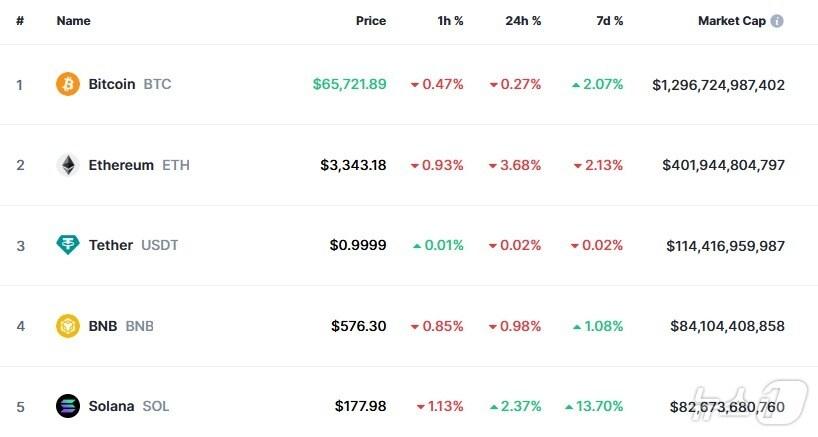The width and height of the screenshot is (818, 437).
Task: Sort by the 24h % column header
Action: pos(523,21)
